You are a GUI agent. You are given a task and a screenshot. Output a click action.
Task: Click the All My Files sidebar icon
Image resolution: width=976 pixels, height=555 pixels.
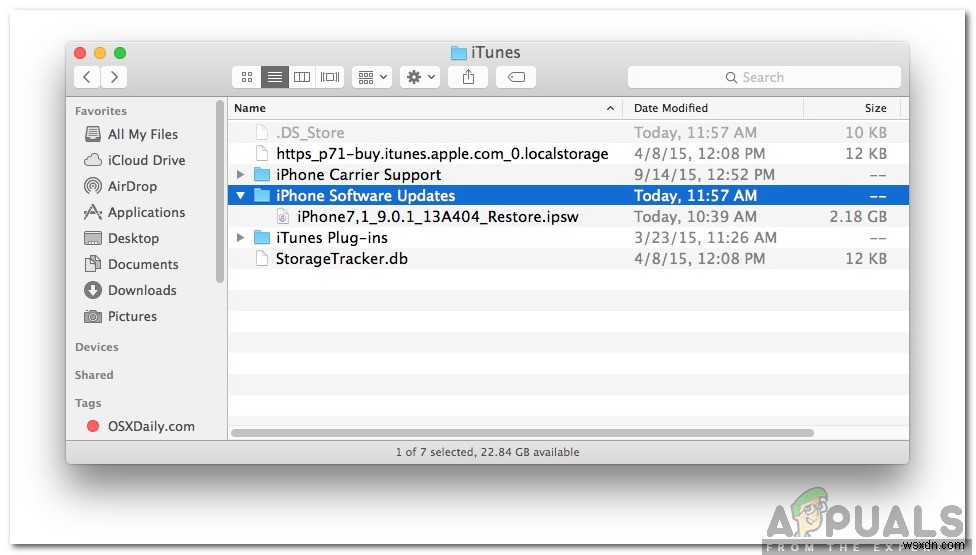93,134
